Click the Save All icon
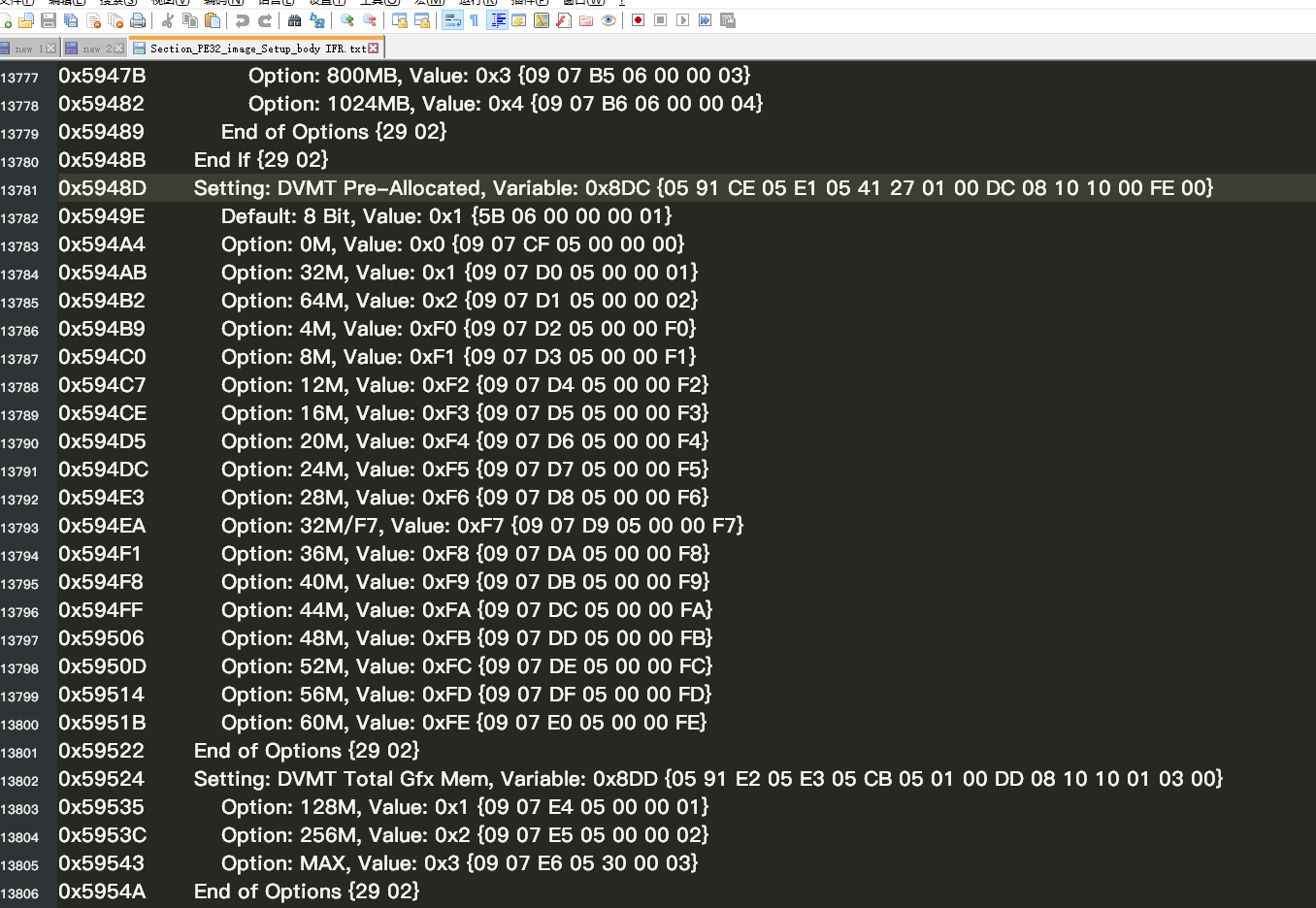 point(70,20)
